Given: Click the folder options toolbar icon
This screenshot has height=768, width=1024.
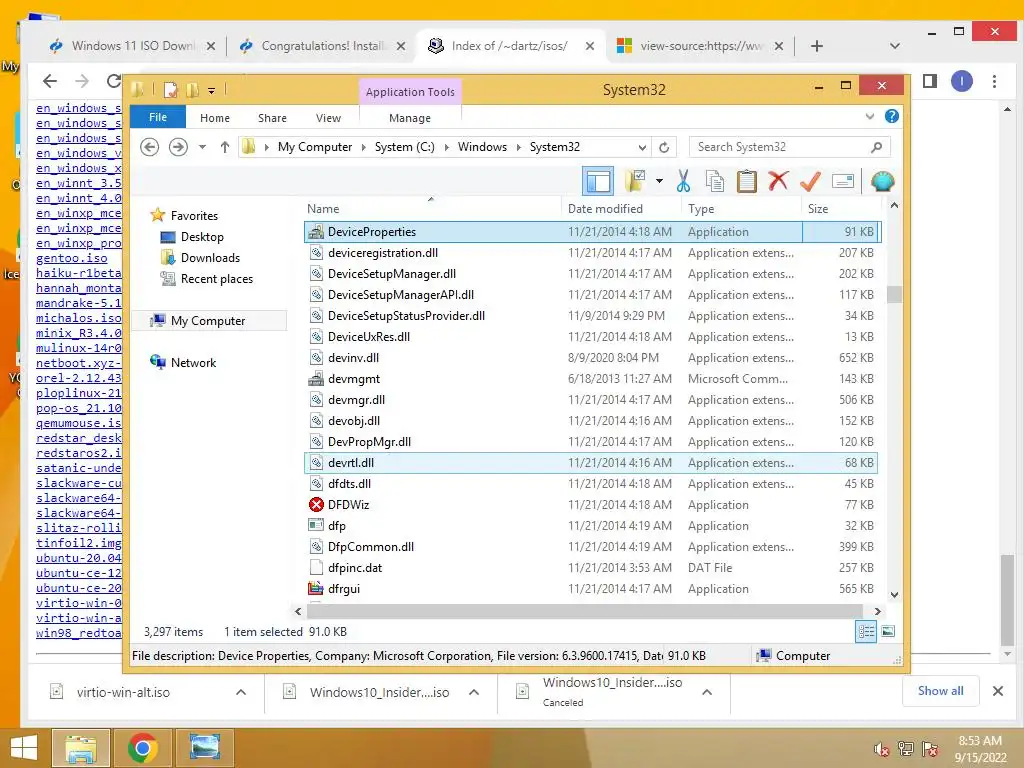Looking at the screenshot, I should [x=635, y=181].
